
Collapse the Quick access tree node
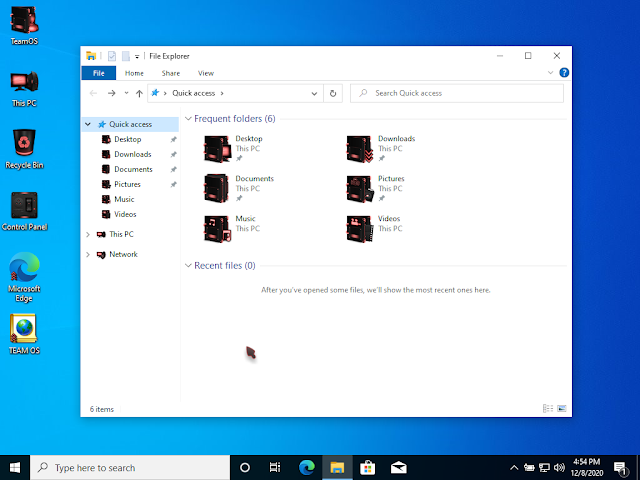pyautogui.click(x=88, y=124)
